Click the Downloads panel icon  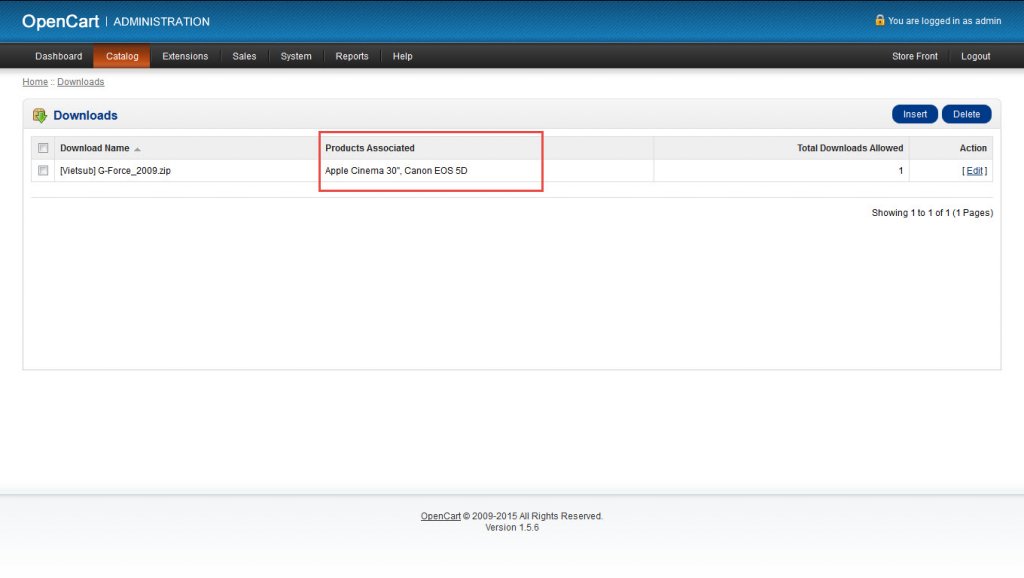[x=40, y=116]
